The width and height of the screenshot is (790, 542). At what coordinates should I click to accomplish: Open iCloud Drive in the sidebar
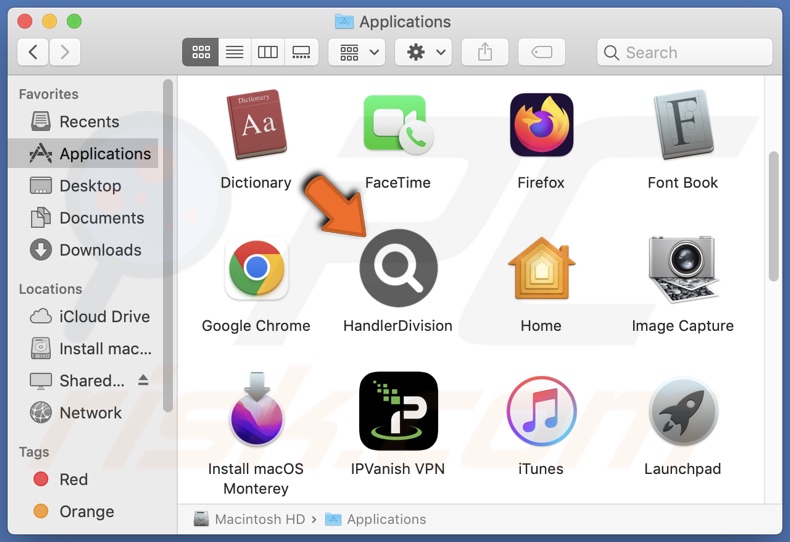point(83,316)
